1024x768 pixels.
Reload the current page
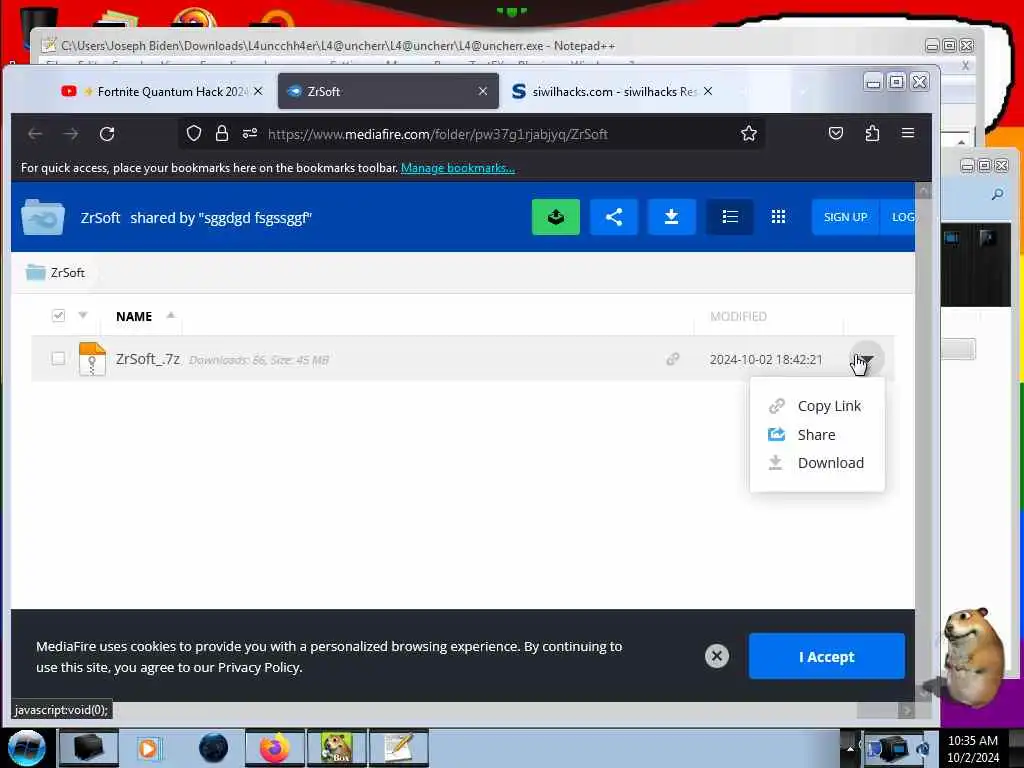[x=107, y=134]
